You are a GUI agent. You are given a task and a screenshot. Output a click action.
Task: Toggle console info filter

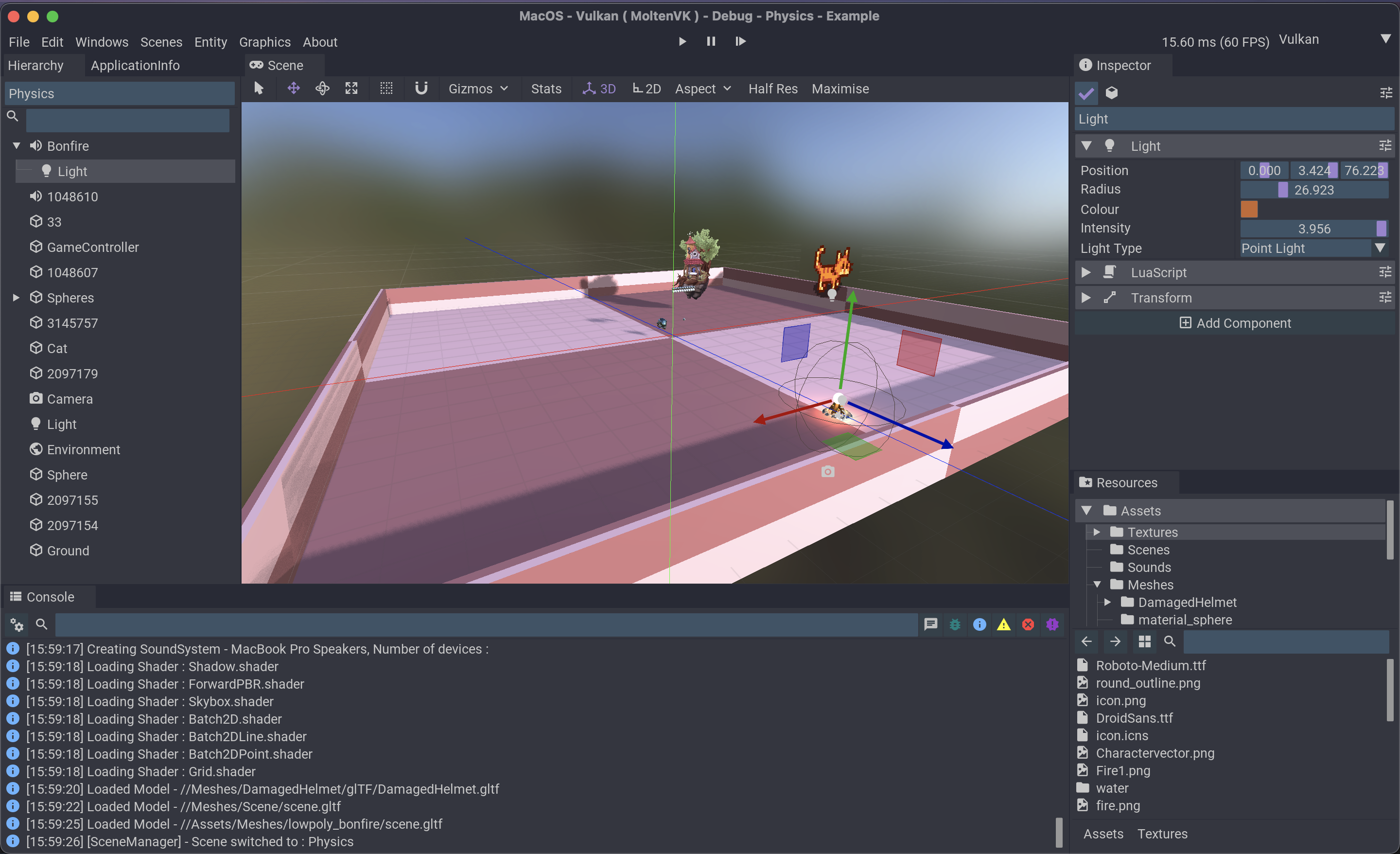[979, 624]
